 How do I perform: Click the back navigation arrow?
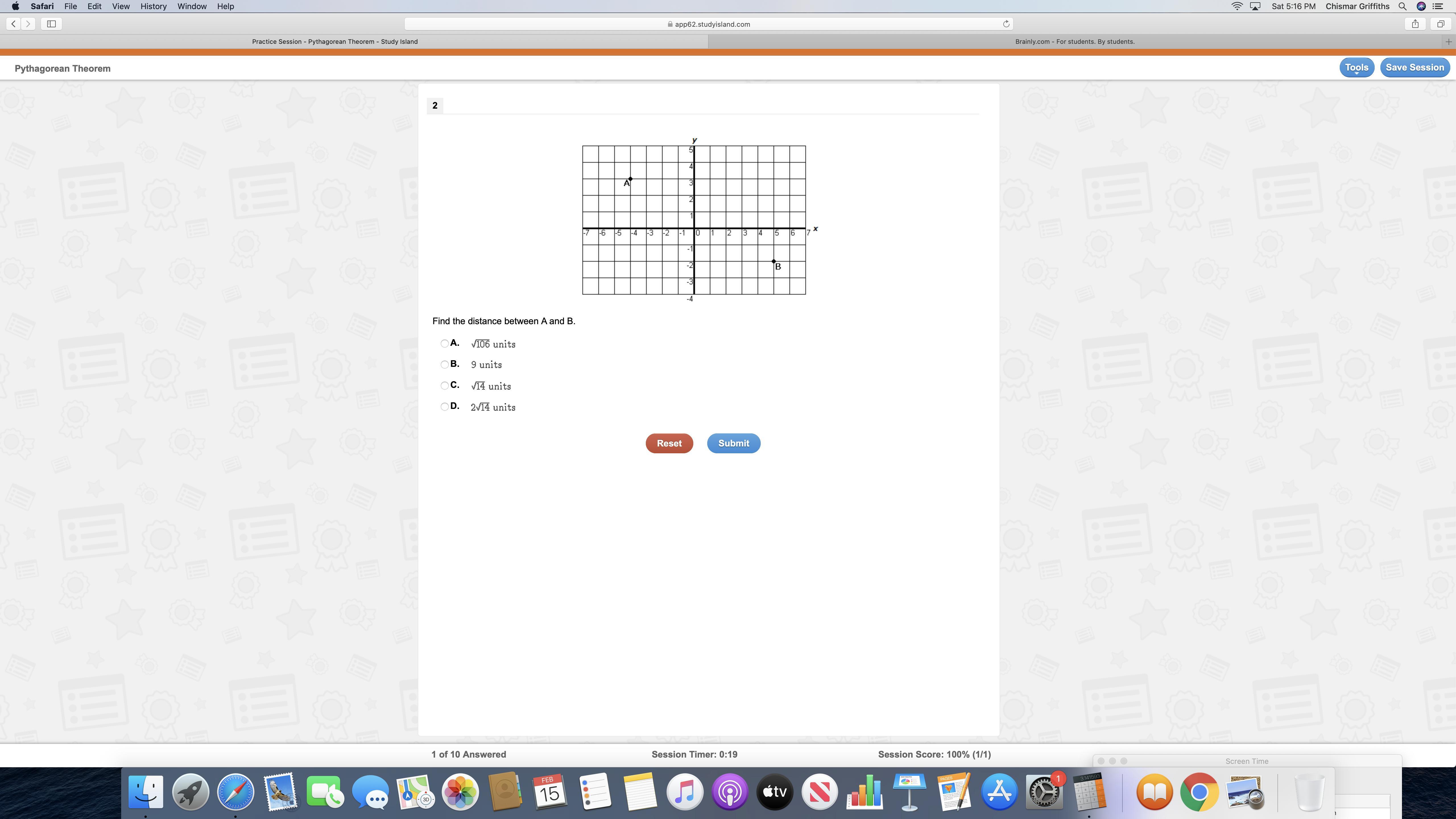tap(14, 24)
